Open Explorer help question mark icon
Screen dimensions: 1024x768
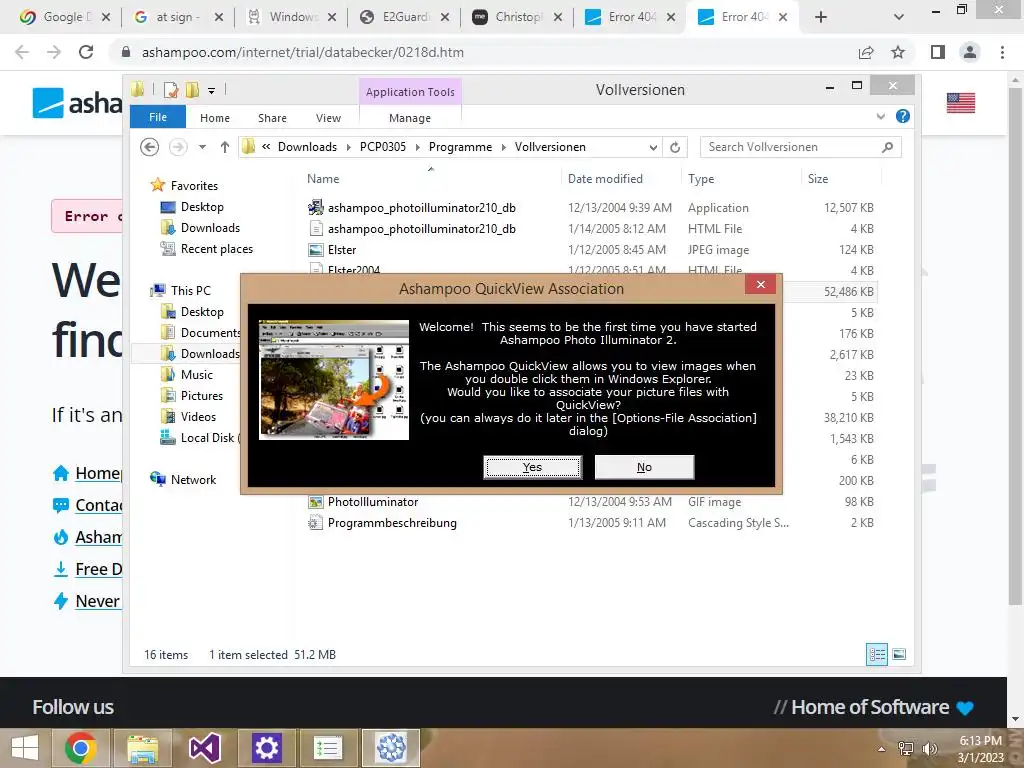[x=903, y=116]
